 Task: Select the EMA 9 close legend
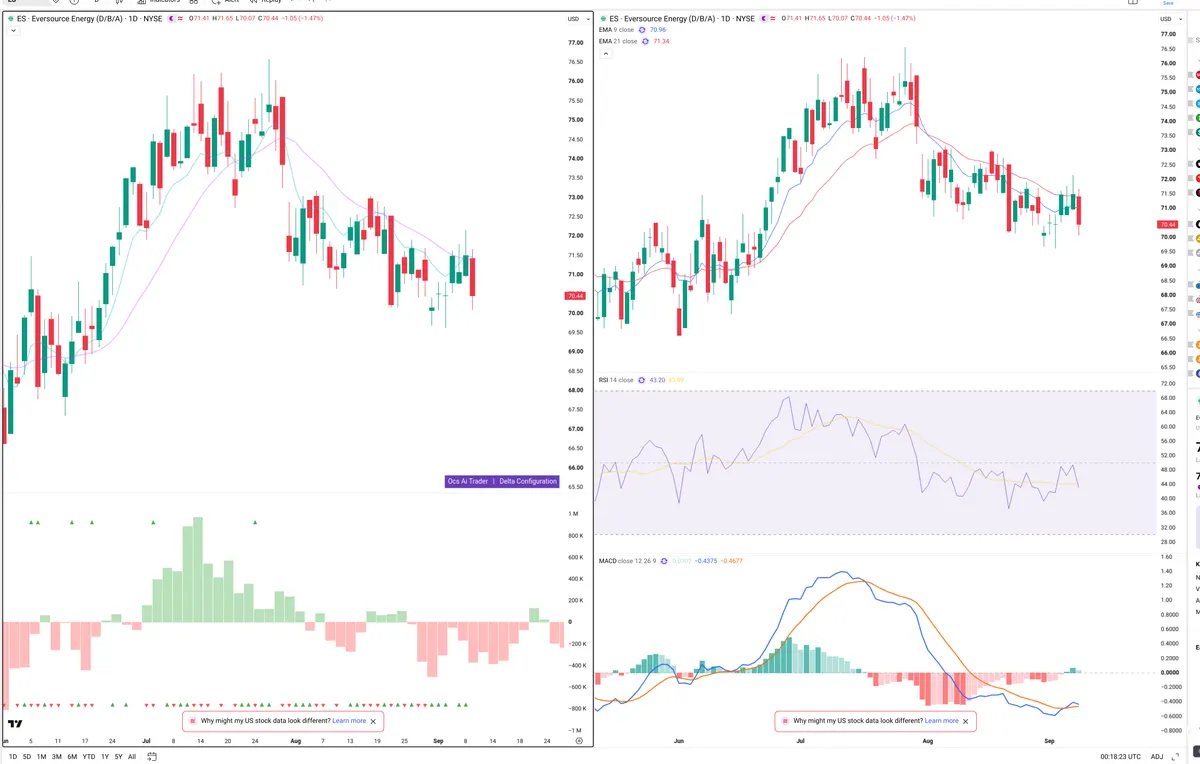(616, 30)
